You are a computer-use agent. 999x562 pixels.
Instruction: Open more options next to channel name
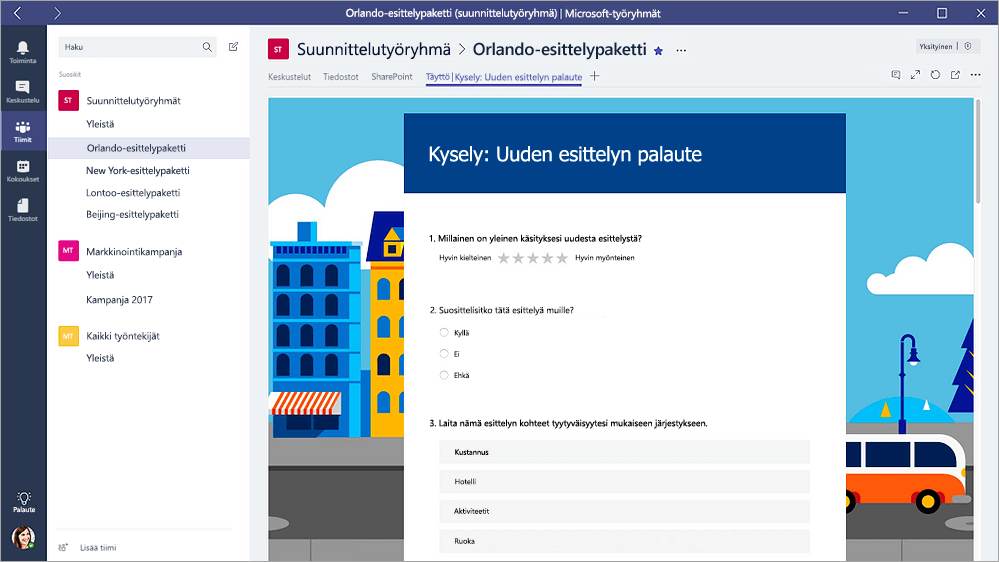(681, 50)
